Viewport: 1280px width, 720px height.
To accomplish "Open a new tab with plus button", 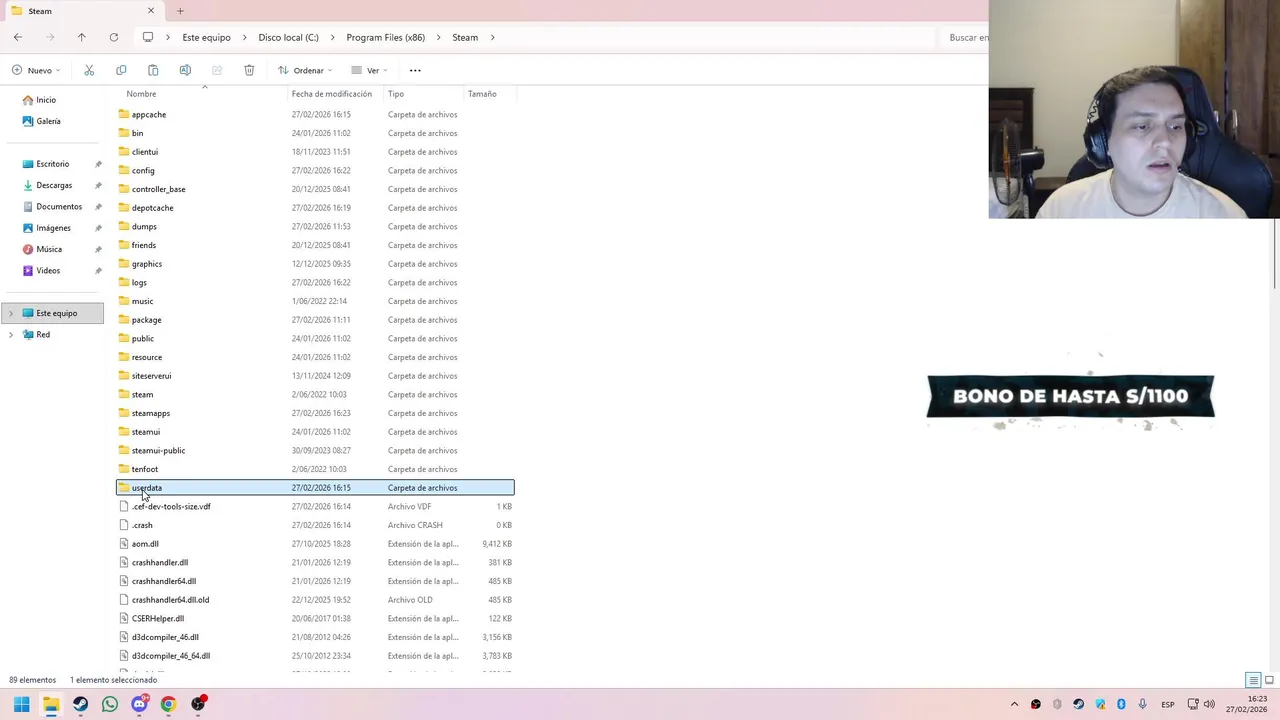I will coord(180,11).
